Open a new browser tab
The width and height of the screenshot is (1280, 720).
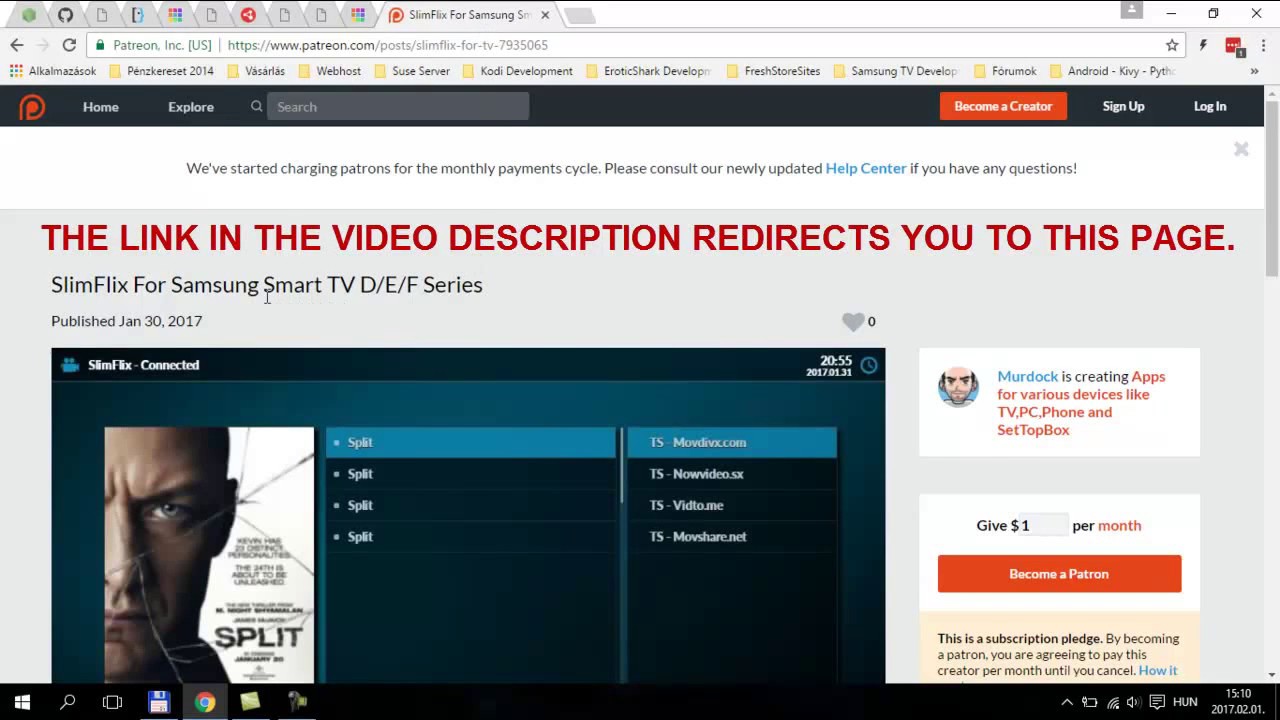click(x=579, y=15)
